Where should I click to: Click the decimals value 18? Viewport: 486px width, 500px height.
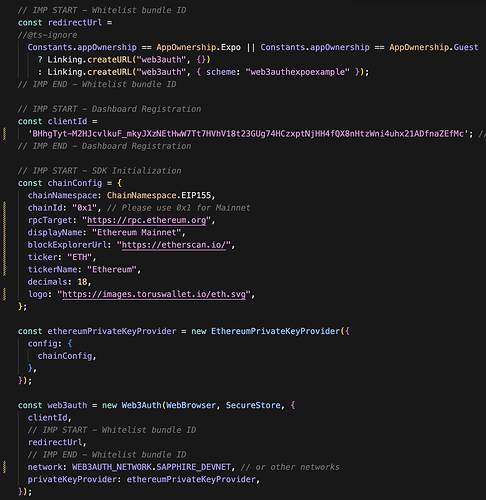(82, 282)
